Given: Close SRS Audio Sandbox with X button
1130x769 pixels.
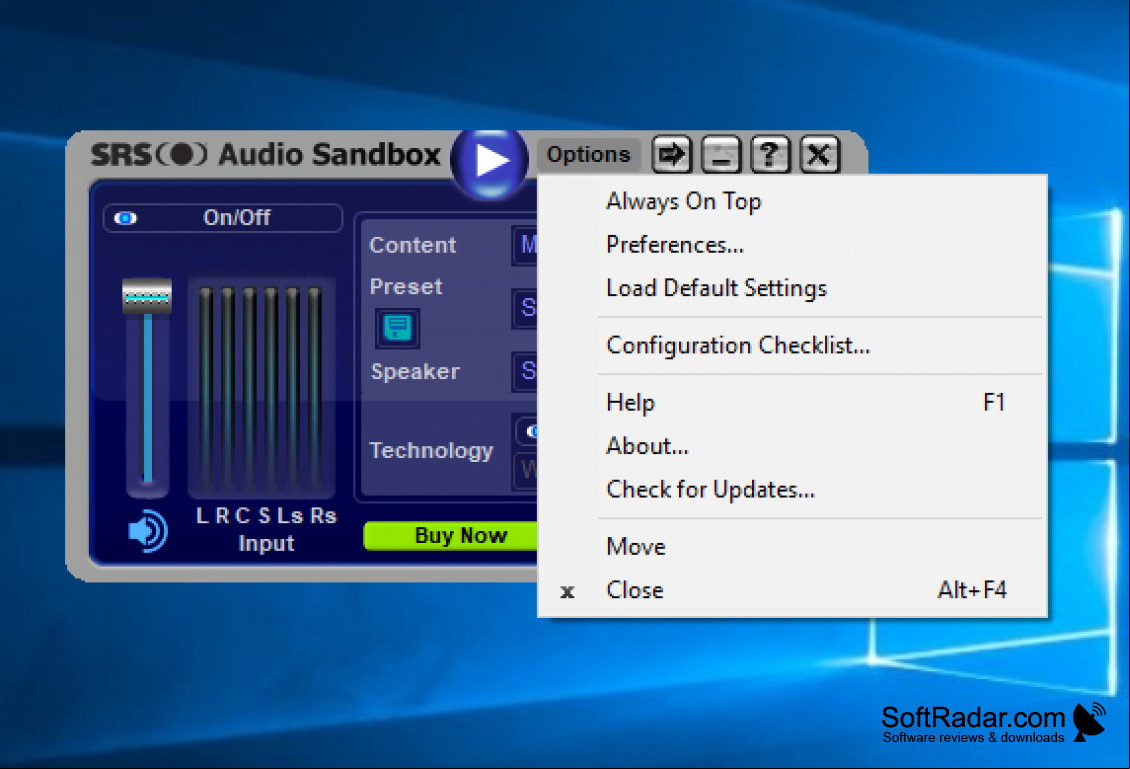Looking at the screenshot, I should (x=819, y=154).
